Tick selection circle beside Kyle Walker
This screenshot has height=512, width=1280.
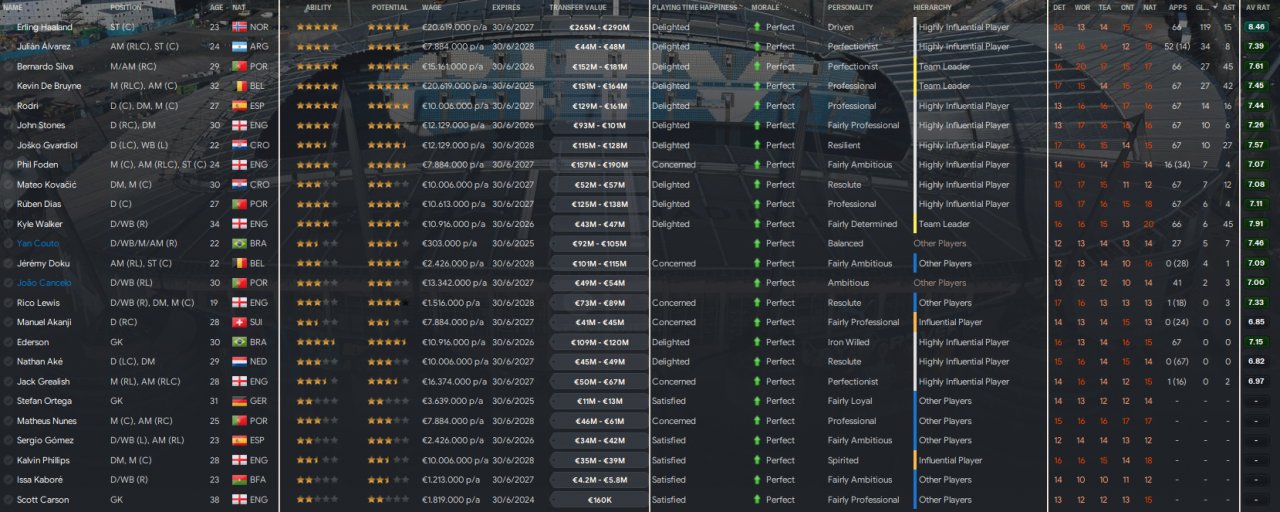point(8,224)
